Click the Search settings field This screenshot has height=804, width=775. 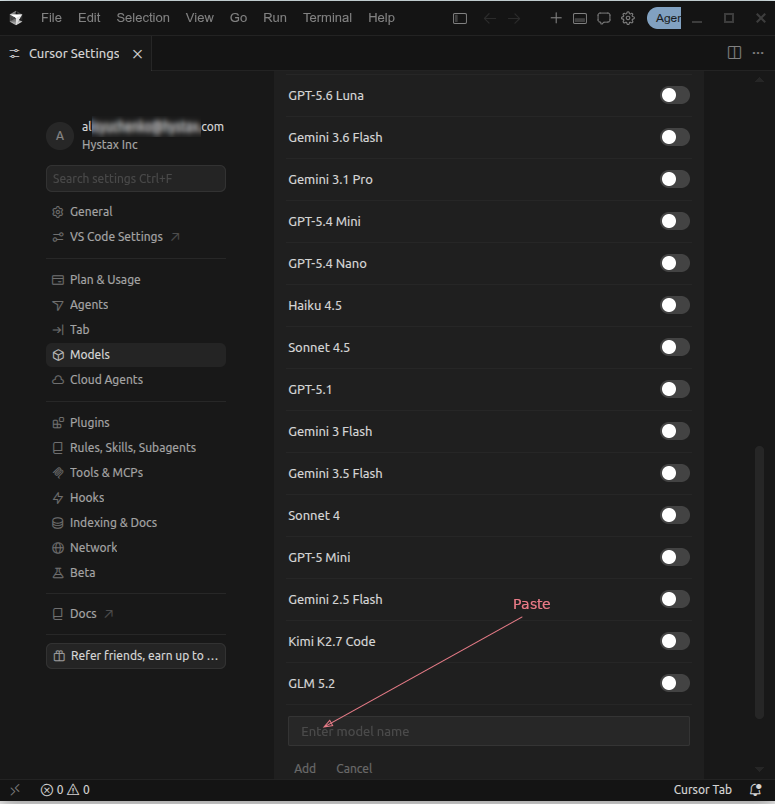click(136, 178)
